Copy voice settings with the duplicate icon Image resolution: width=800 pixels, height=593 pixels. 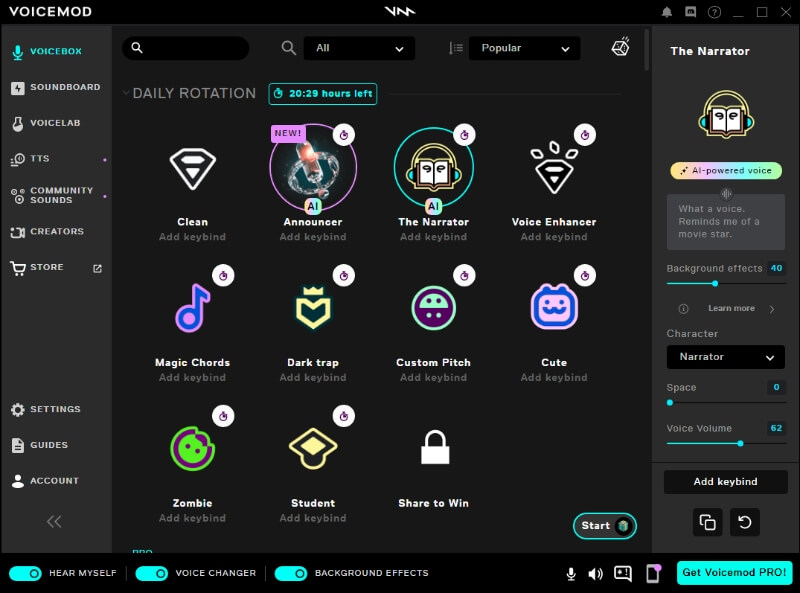707,522
